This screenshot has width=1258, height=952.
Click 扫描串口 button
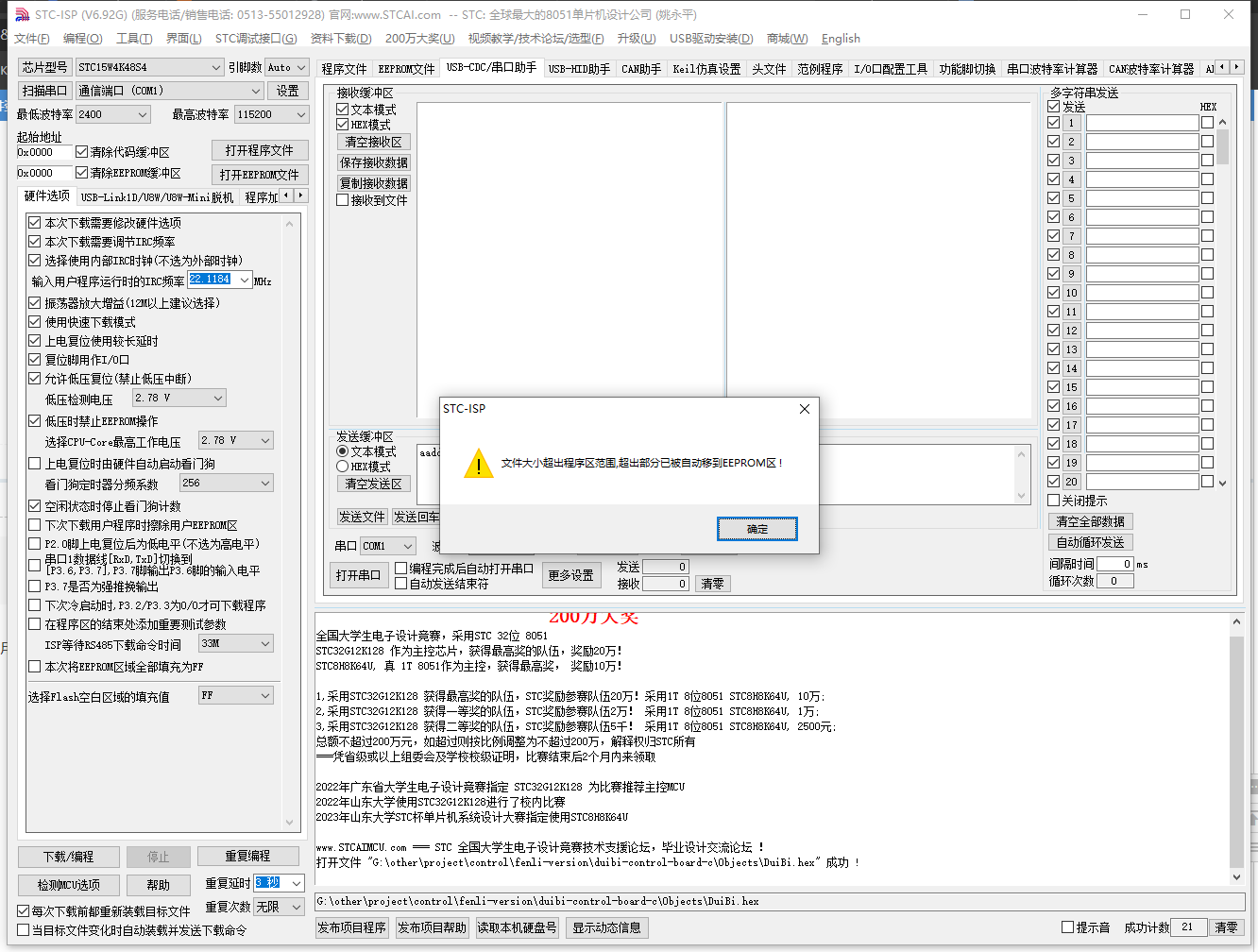pos(45,91)
